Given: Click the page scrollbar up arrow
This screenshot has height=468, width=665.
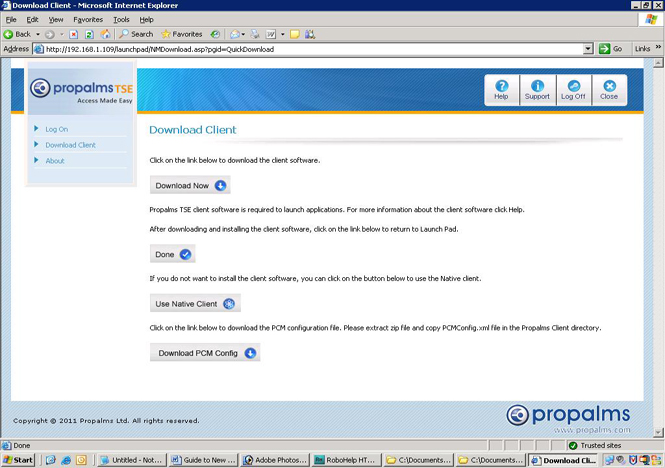Looking at the screenshot, I should click(658, 63).
